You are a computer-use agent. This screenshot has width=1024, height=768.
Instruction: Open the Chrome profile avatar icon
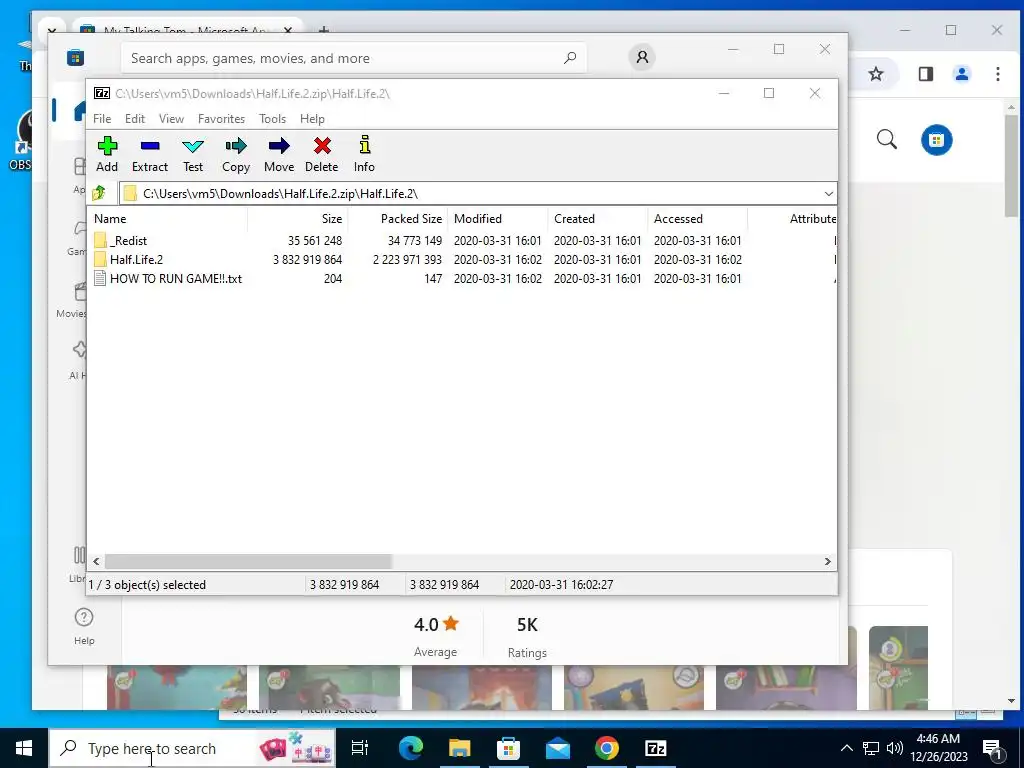(961, 74)
